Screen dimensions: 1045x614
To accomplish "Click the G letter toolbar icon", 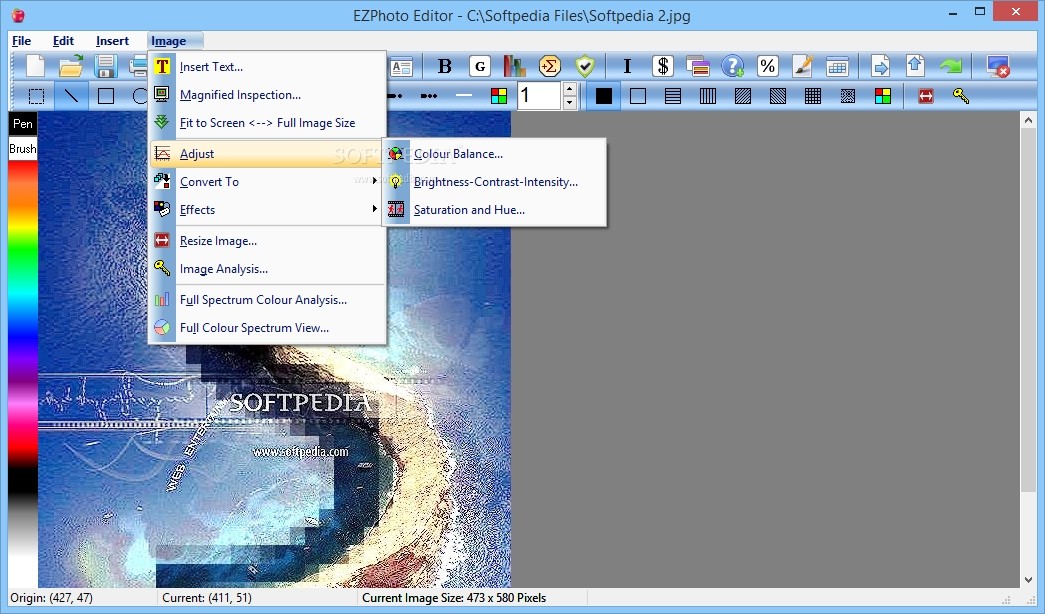I will coord(479,66).
